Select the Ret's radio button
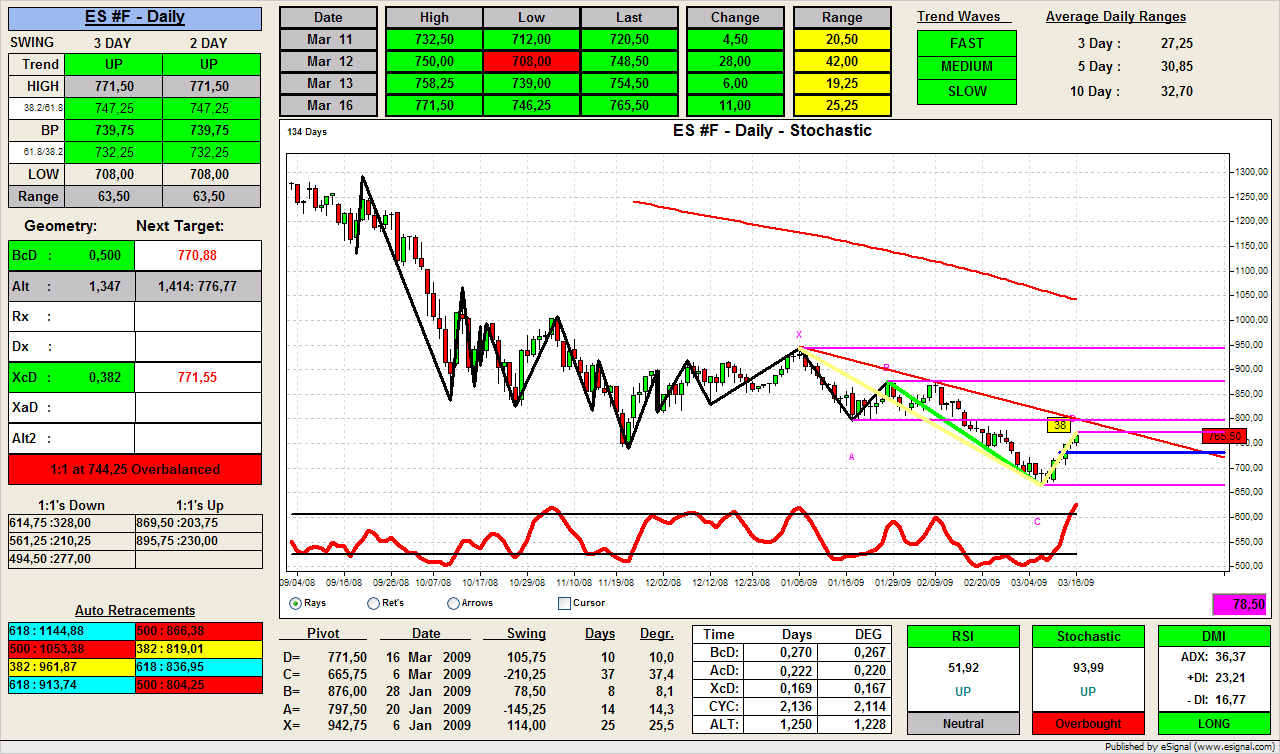 pos(374,603)
